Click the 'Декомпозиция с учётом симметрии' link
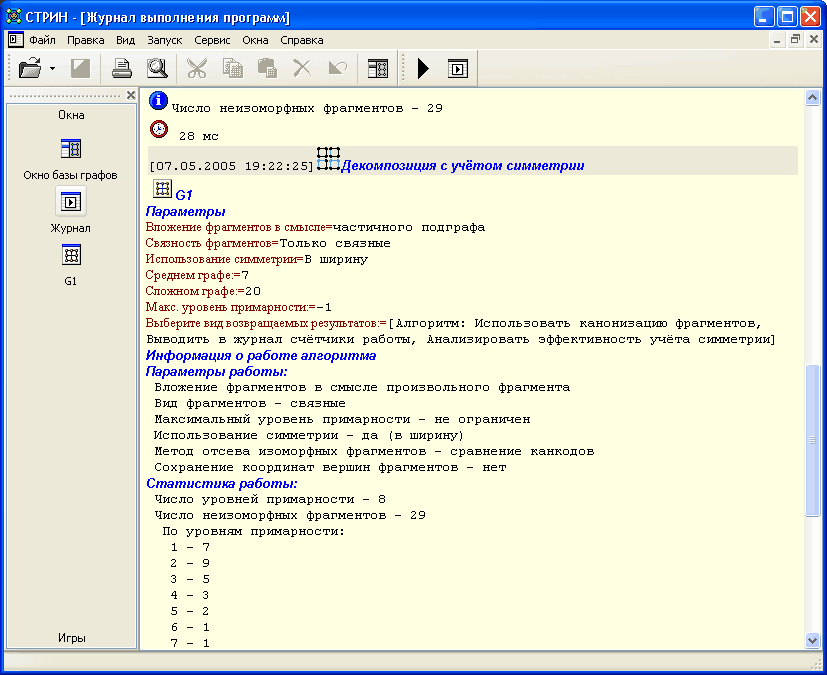This screenshot has height=675, width=827. click(463, 166)
